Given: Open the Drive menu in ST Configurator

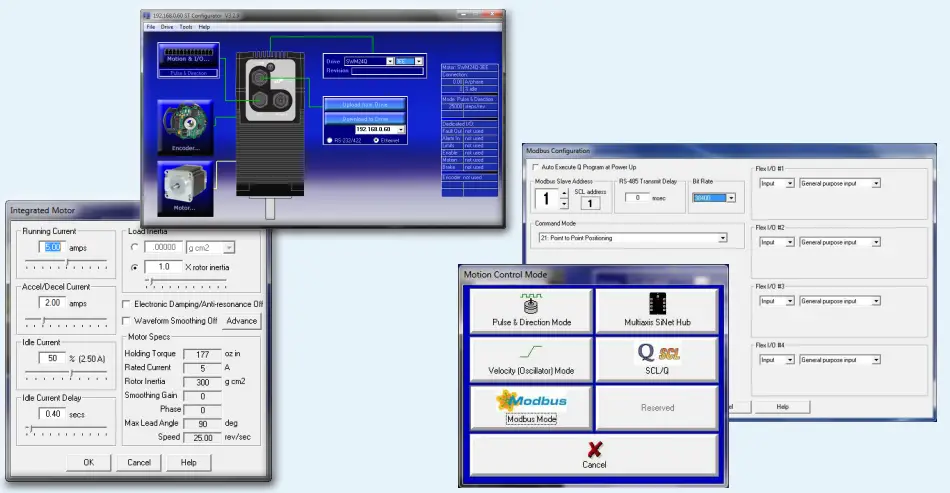Looking at the screenshot, I should [167, 27].
